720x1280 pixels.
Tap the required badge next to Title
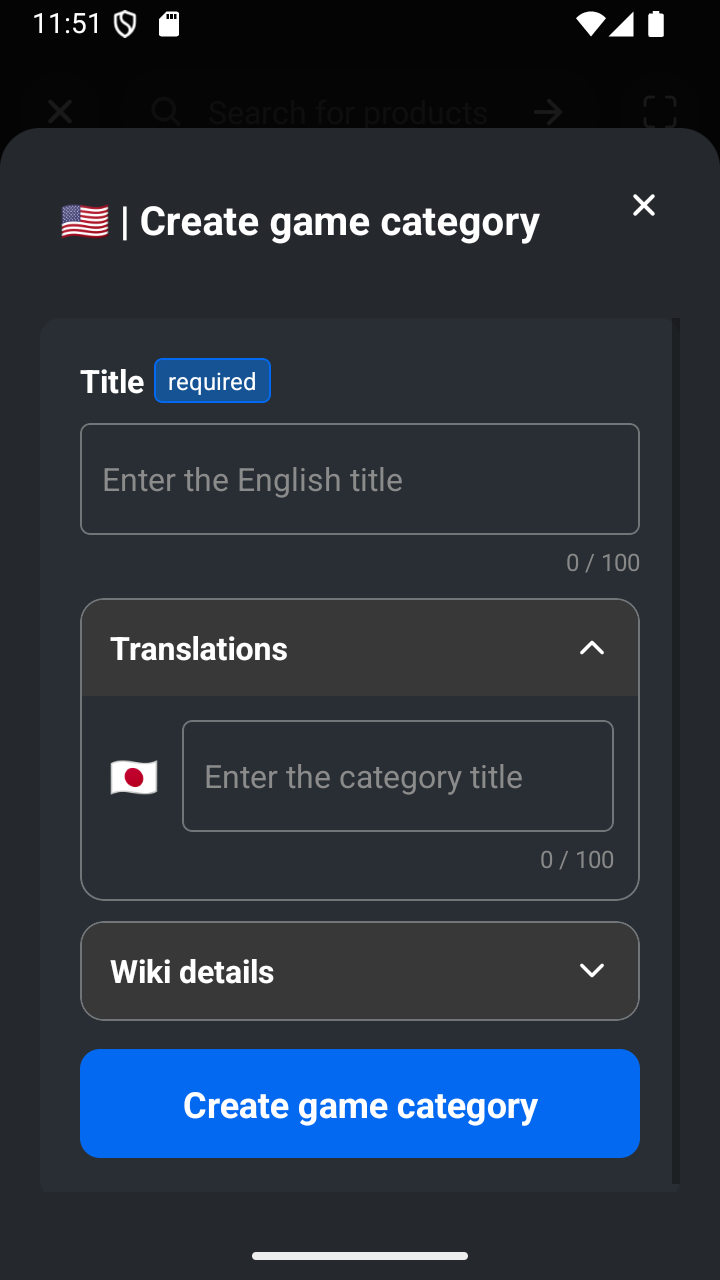(212, 381)
